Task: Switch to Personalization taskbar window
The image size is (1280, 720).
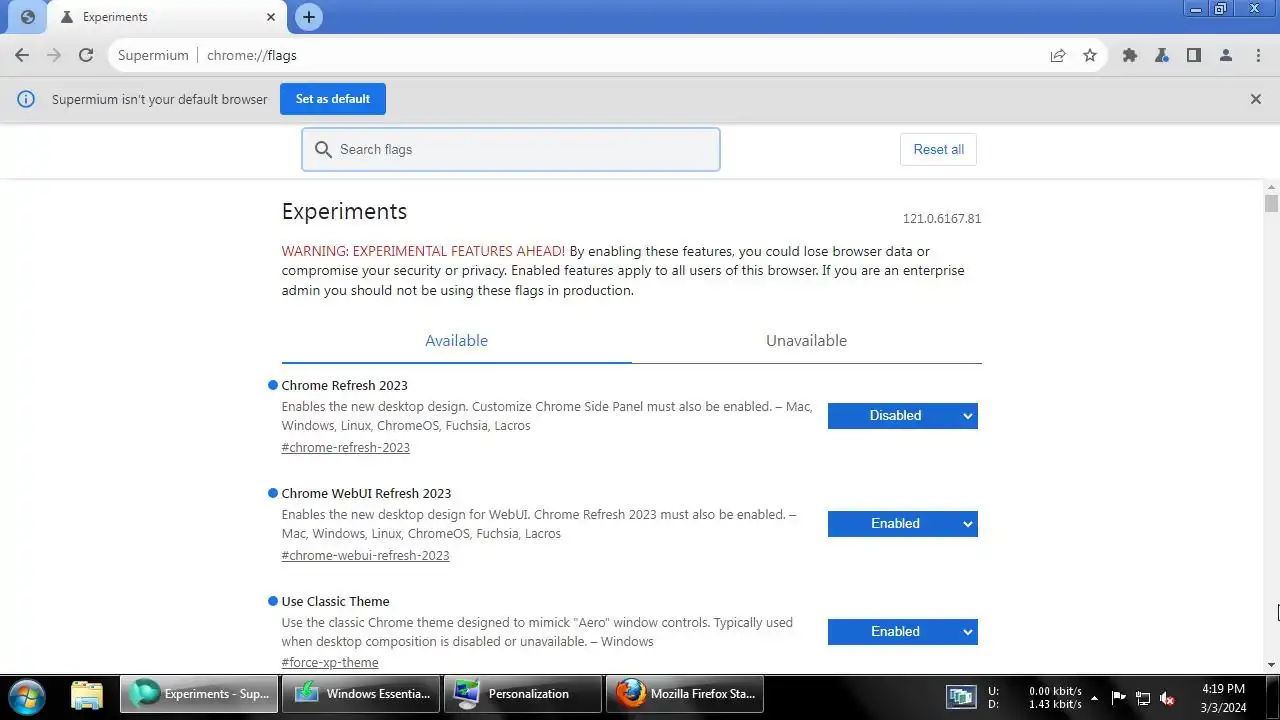Action: click(x=523, y=694)
